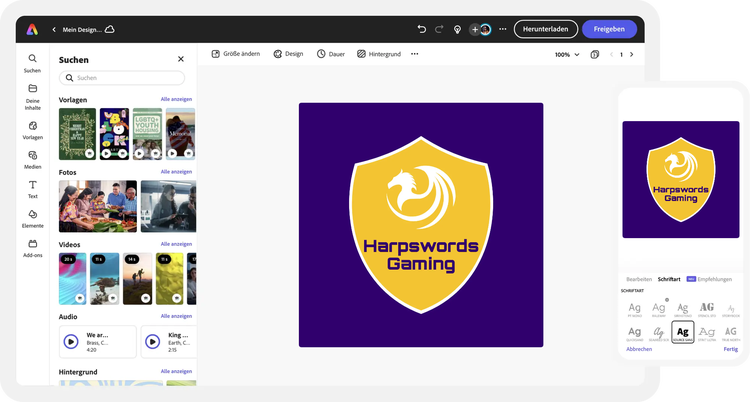This screenshot has height=402, width=750.
Task: Switch to the Schriftart tab
Action: coord(669,278)
